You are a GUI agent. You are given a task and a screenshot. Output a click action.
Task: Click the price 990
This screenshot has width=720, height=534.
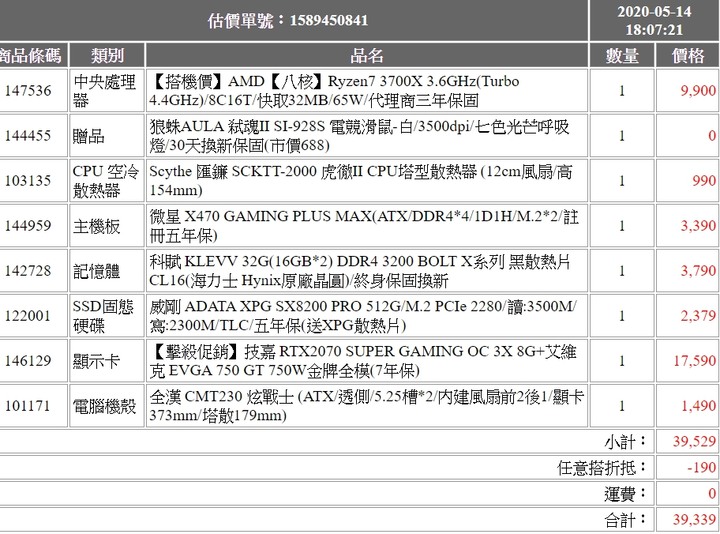704,180
